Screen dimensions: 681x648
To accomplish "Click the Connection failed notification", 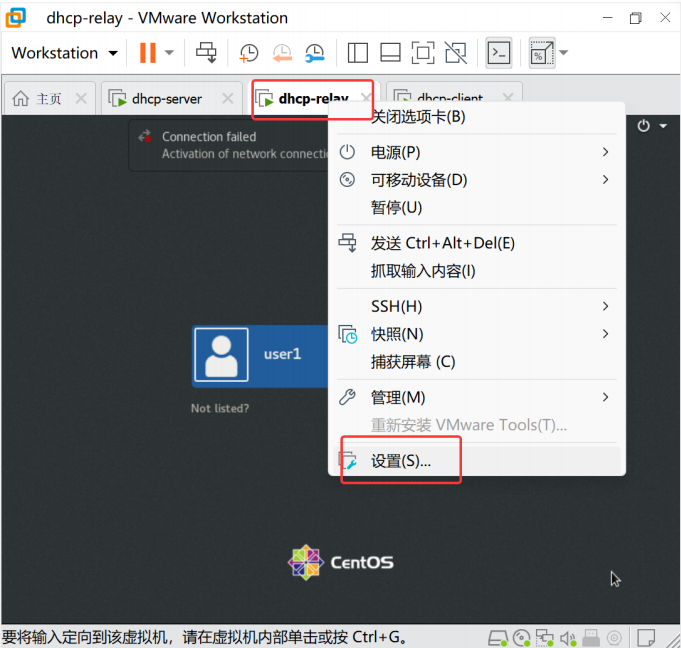I will (x=229, y=145).
